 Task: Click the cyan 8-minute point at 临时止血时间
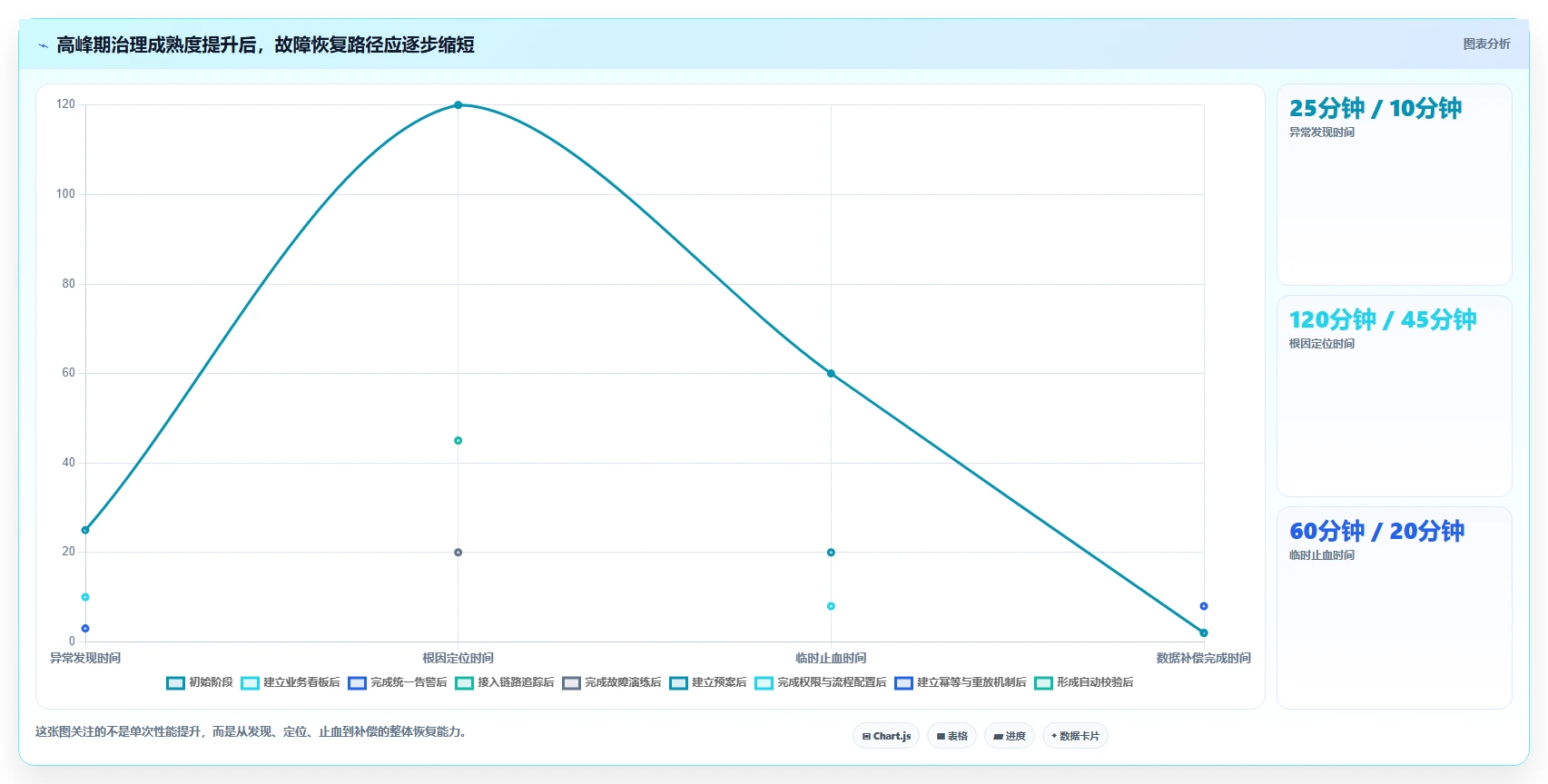coord(831,606)
